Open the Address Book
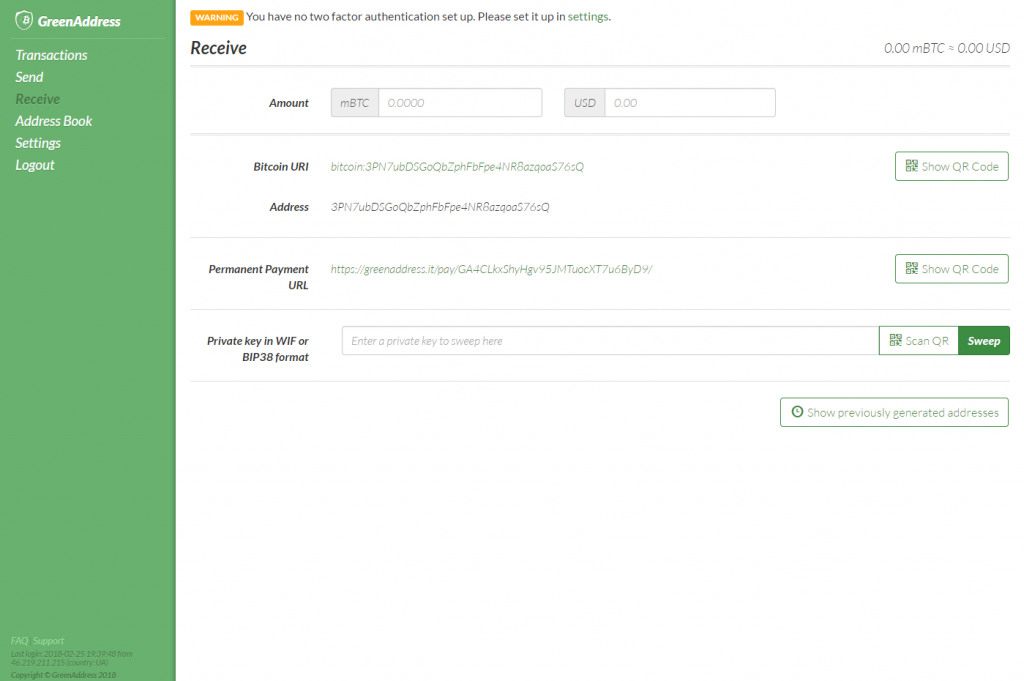The width and height of the screenshot is (1024, 681). pos(54,121)
